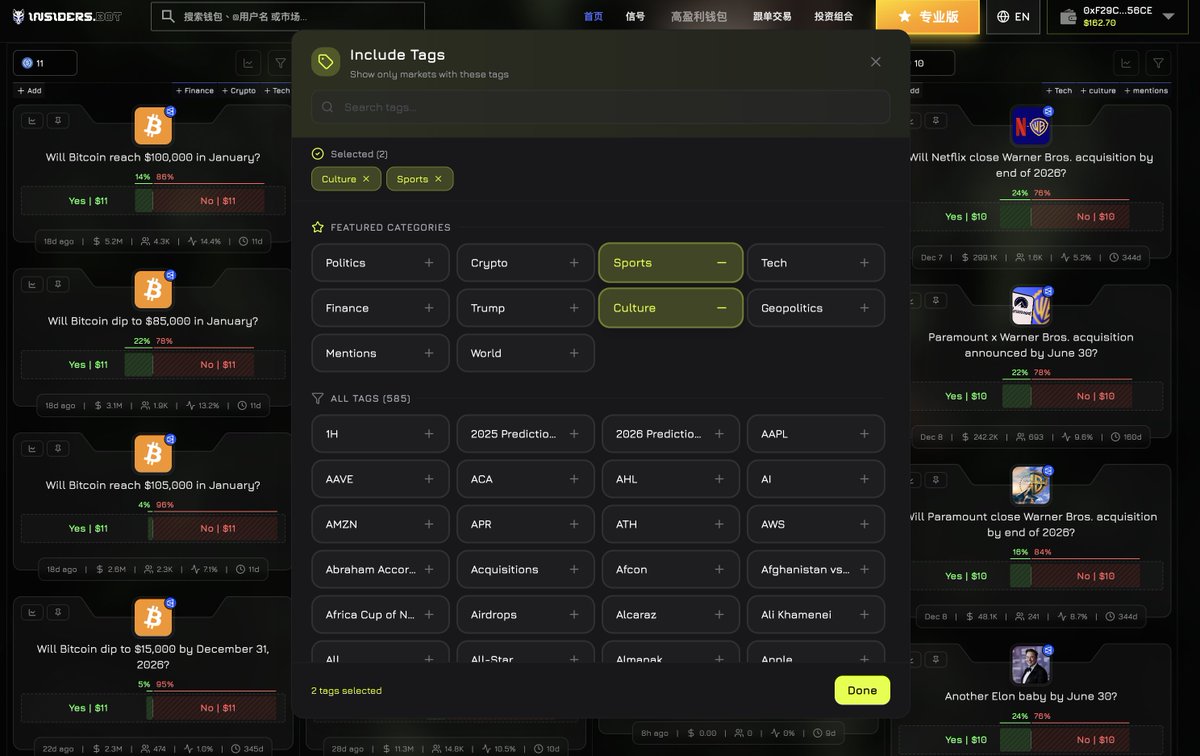1200x756 pixels.
Task: Open the 跟单交易 tab
Action: click(772, 17)
